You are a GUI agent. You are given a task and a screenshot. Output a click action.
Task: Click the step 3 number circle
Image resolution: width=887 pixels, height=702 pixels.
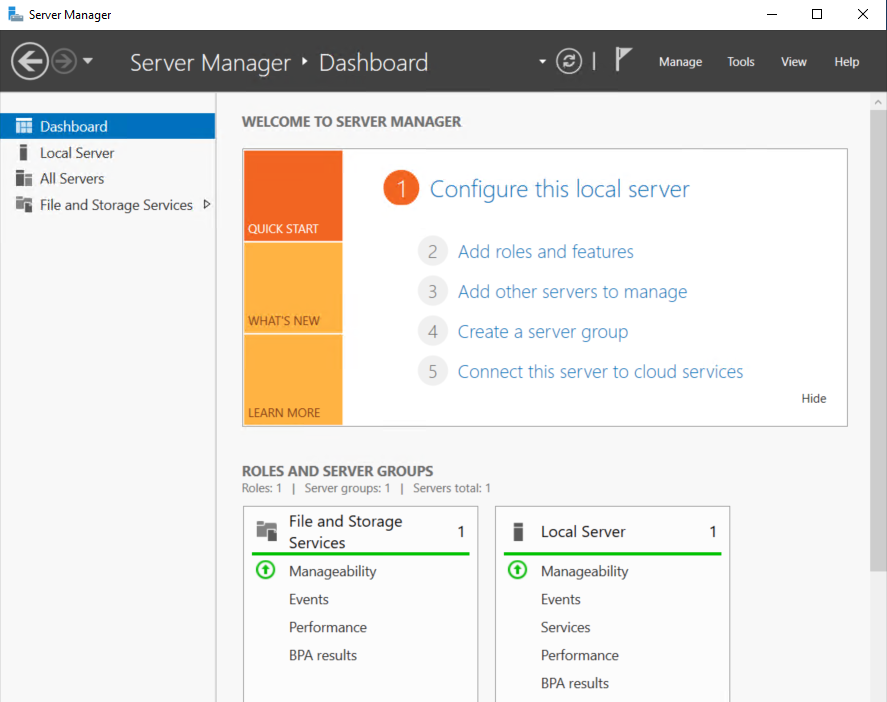(433, 291)
